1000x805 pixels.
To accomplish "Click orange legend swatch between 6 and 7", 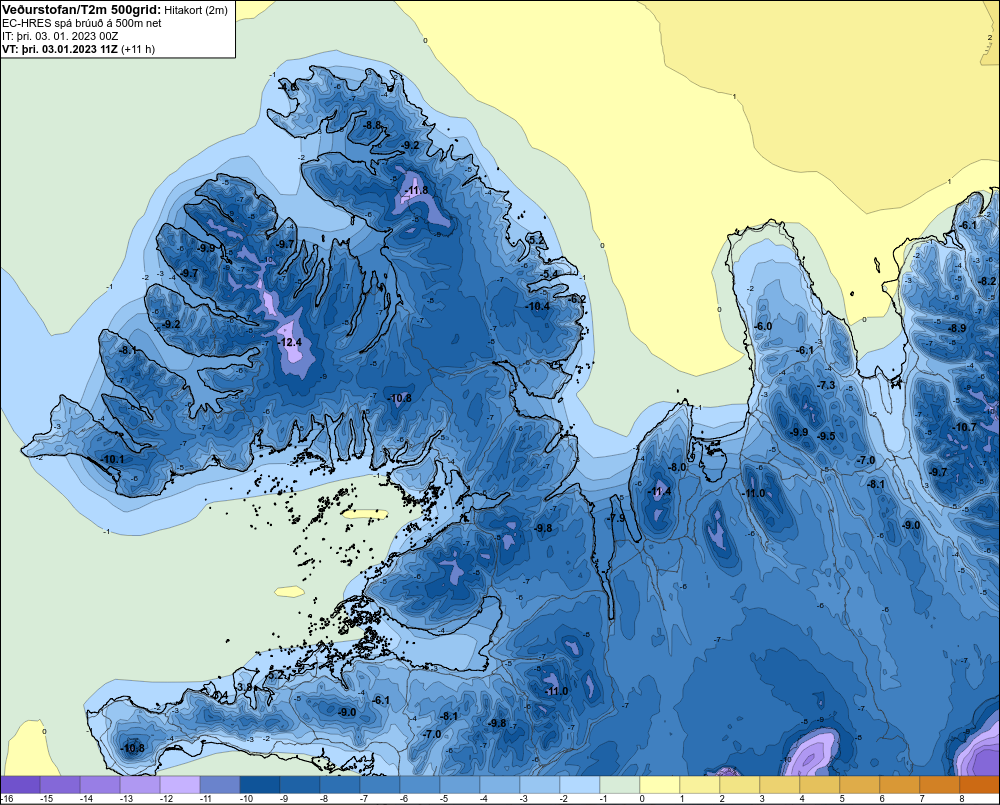I will tap(900, 784).
